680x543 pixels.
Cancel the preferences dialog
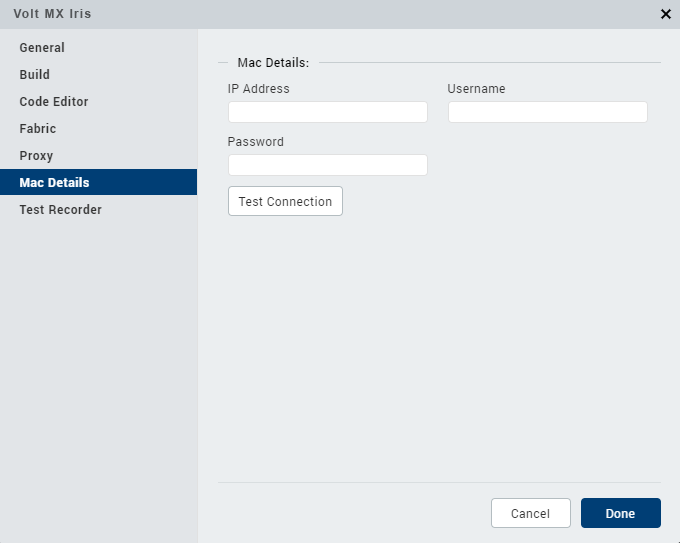530,513
